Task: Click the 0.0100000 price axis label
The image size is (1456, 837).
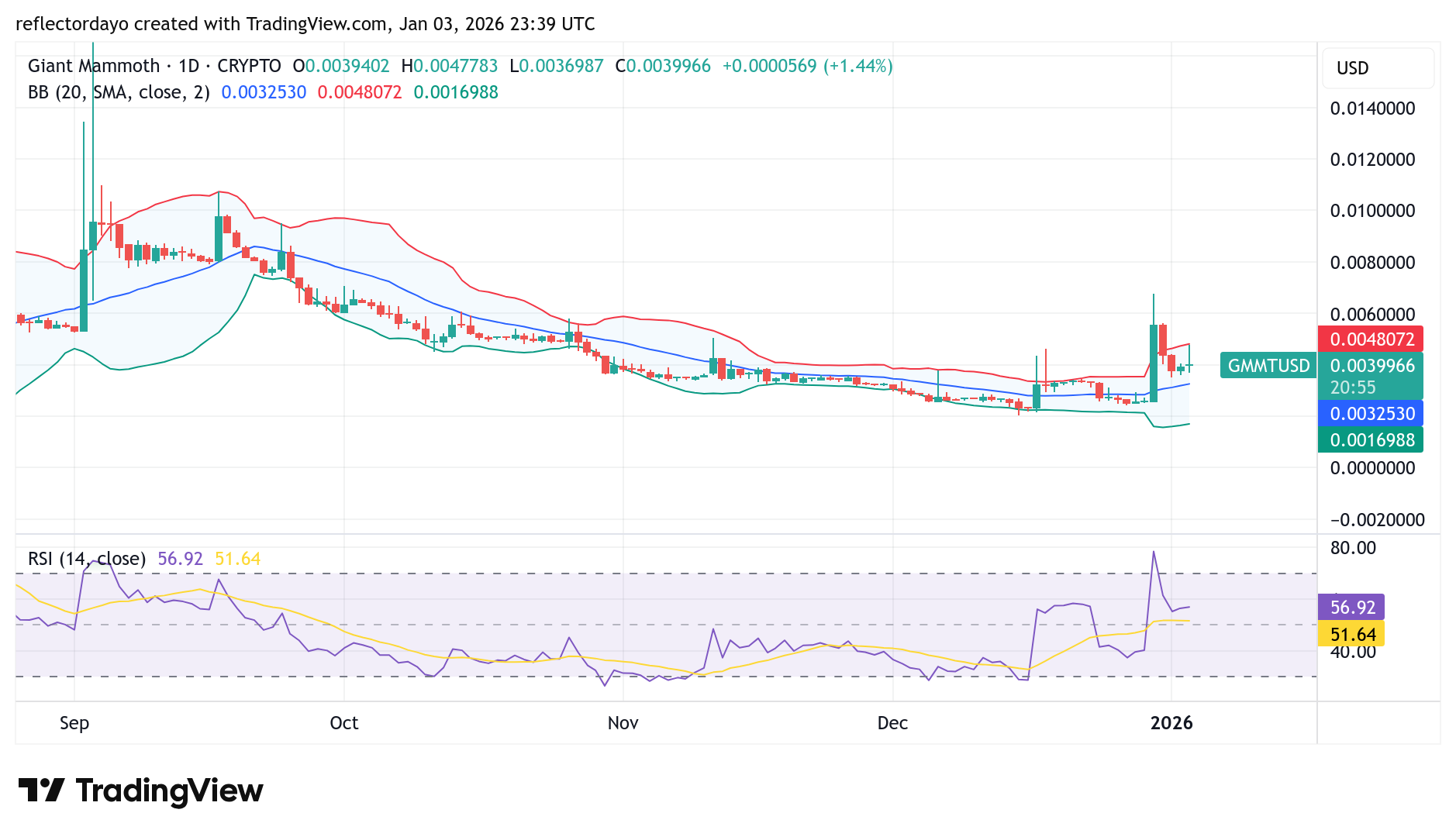Action: (x=1372, y=211)
